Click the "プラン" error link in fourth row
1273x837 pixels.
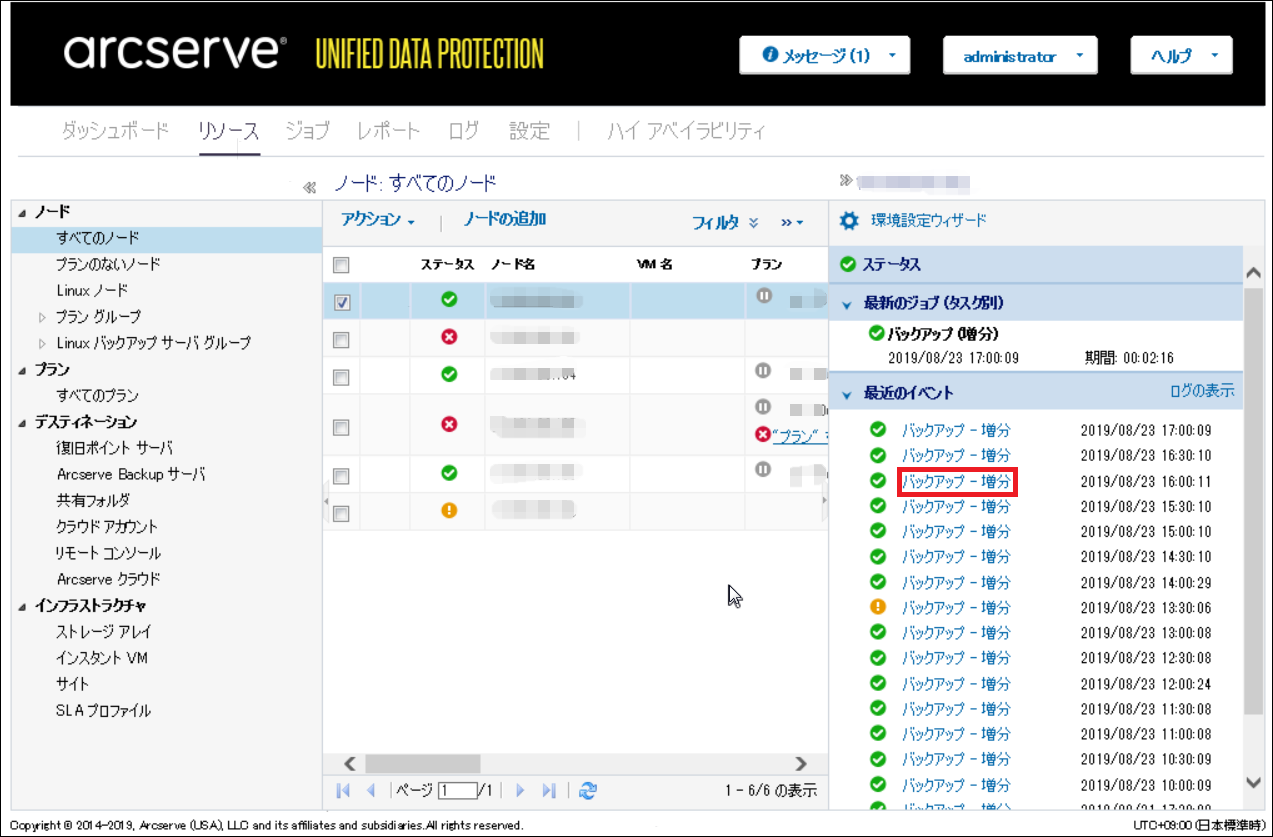pyautogui.click(x=802, y=436)
